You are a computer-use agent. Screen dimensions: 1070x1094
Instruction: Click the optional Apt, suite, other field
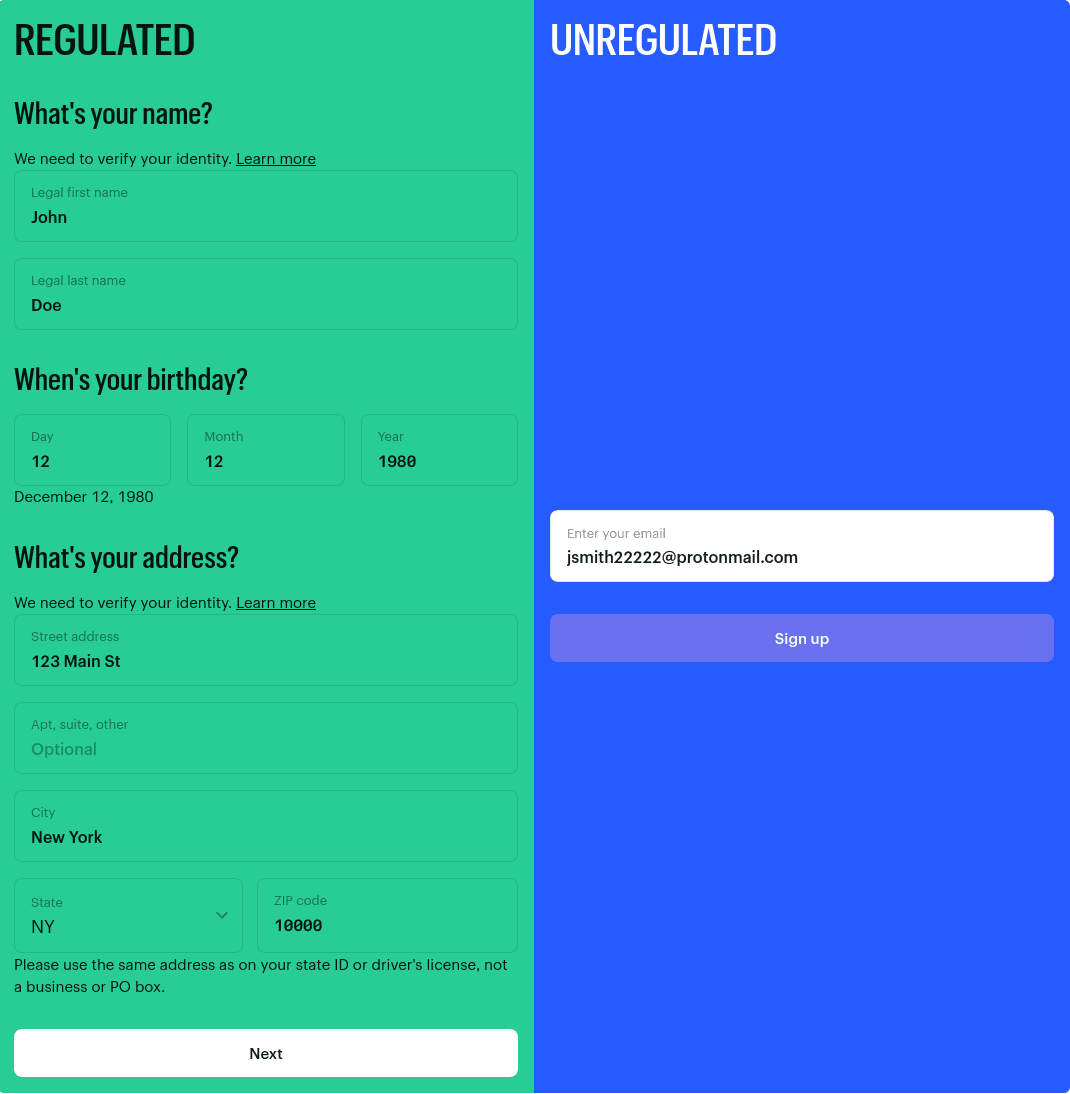[x=266, y=738]
